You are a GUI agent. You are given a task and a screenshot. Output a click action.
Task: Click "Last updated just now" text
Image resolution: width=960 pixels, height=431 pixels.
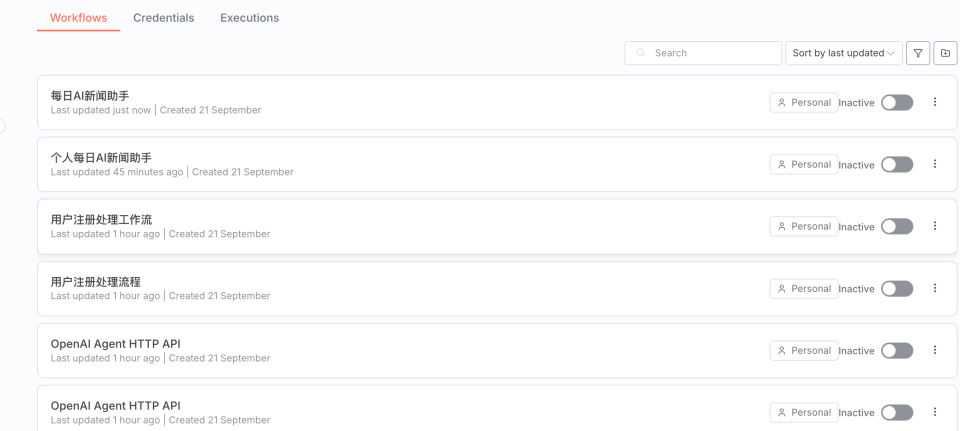point(100,110)
